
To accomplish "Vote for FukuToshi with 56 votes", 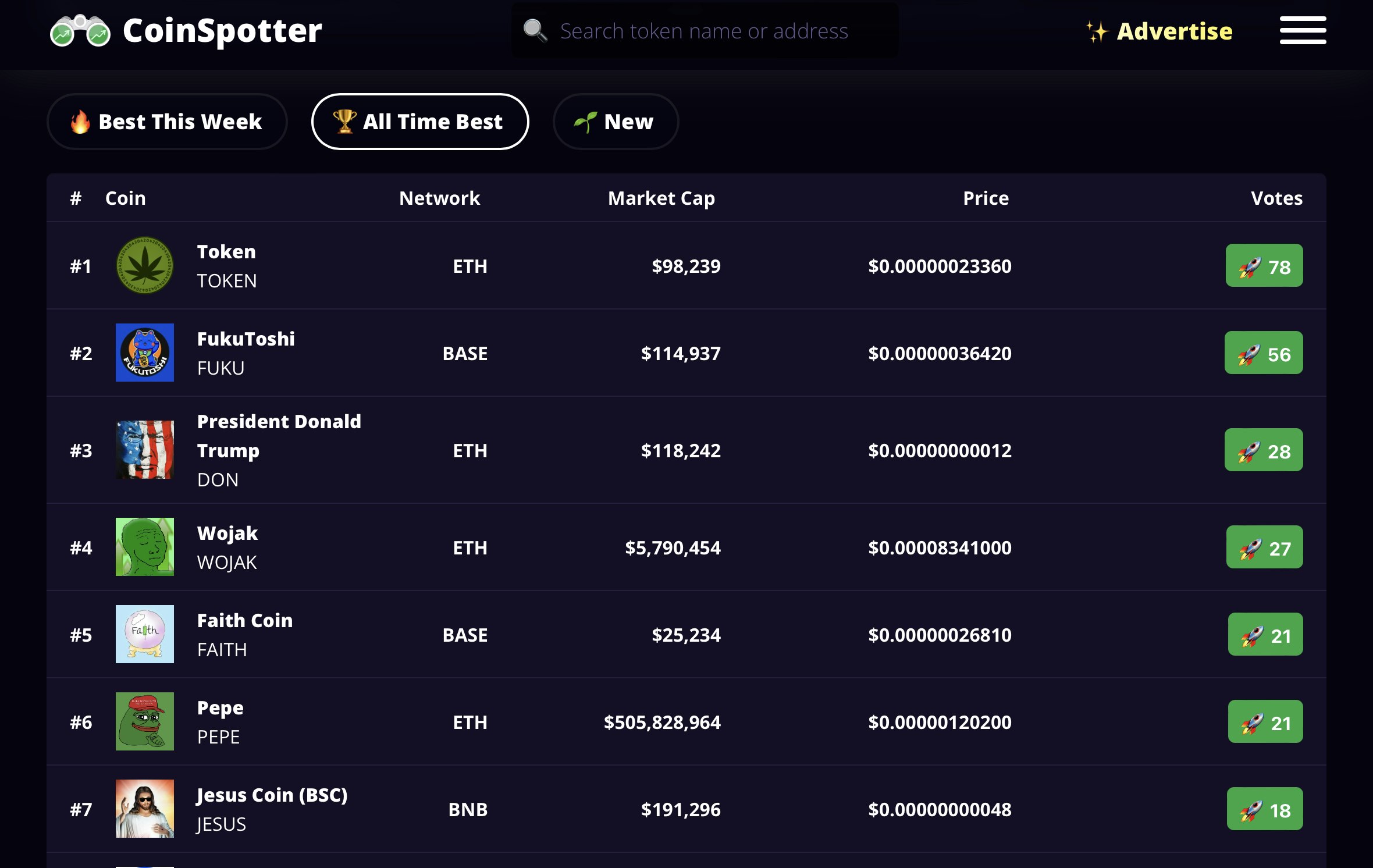I will pos(1264,353).
